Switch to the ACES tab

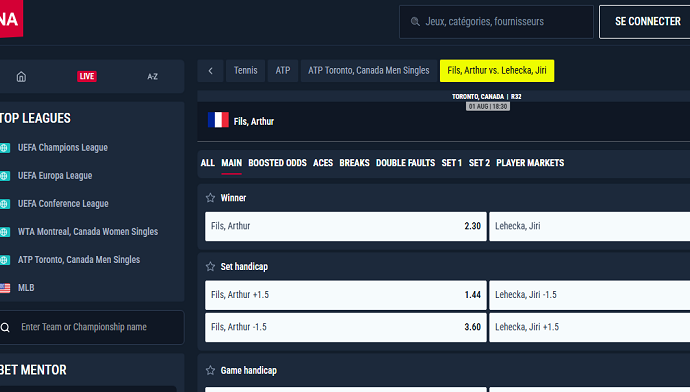tap(323, 163)
